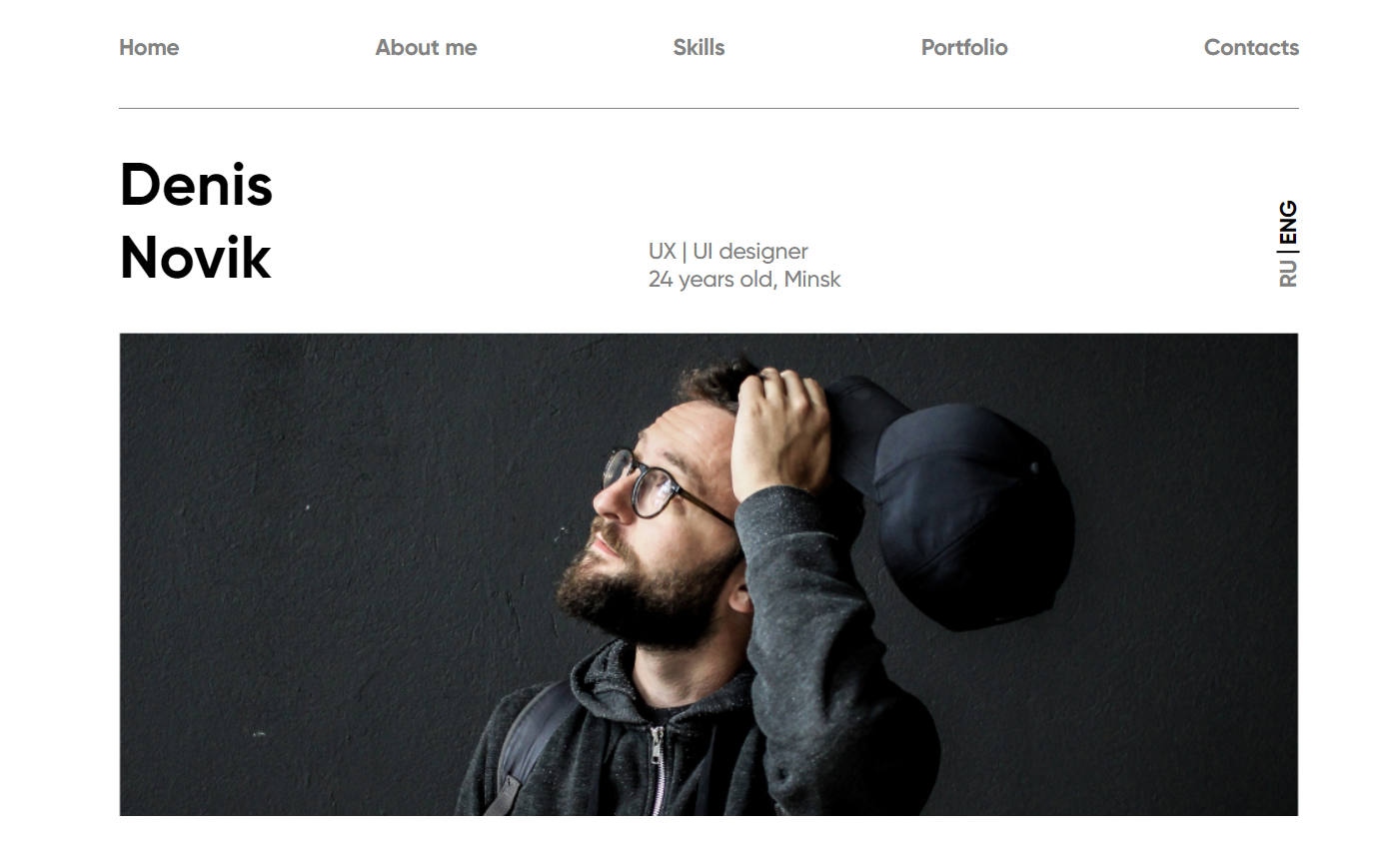
Task: Open the Portfolio section
Action: (963, 47)
